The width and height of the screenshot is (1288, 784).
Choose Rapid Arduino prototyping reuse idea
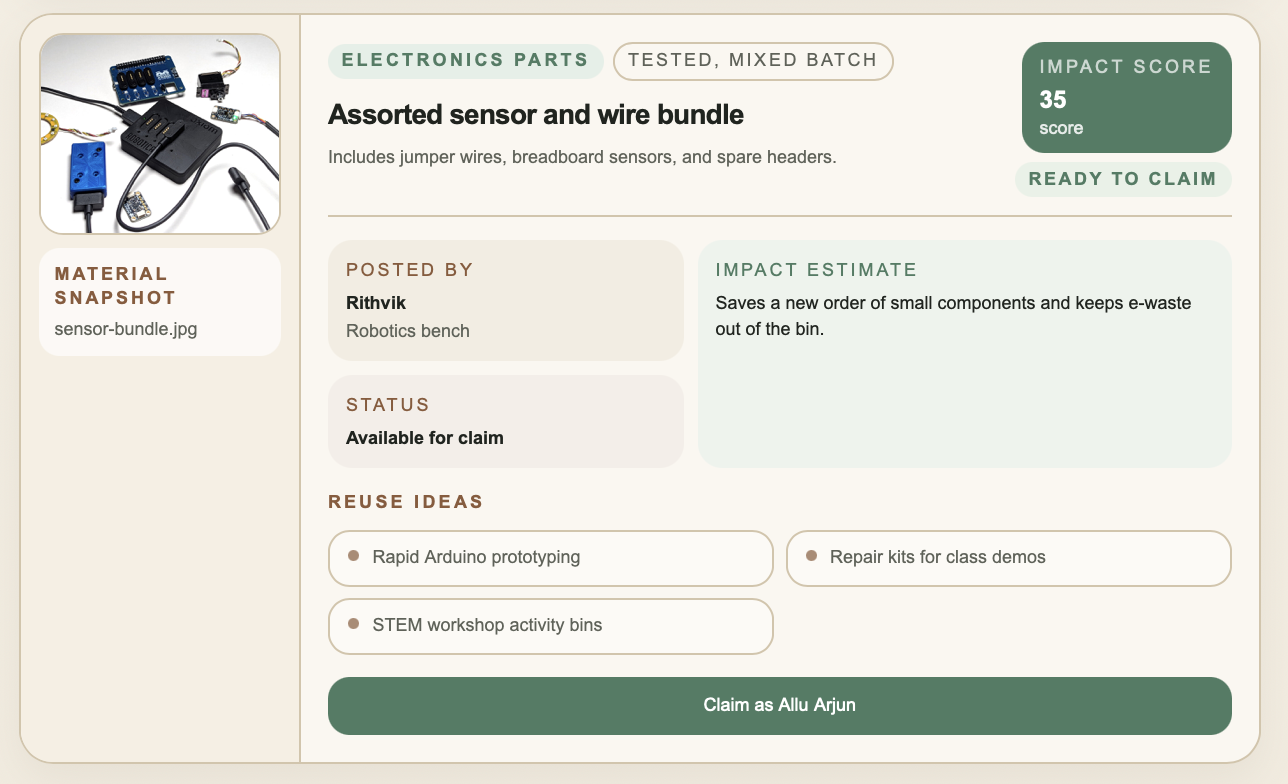(x=550, y=557)
